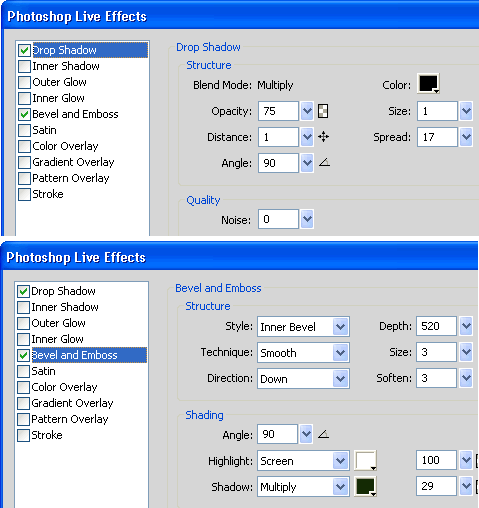Click the Bevel Shading angle dial icon
The width and height of the screenshot is (479, 508).
pyautogui.click(x=323, y=434)
